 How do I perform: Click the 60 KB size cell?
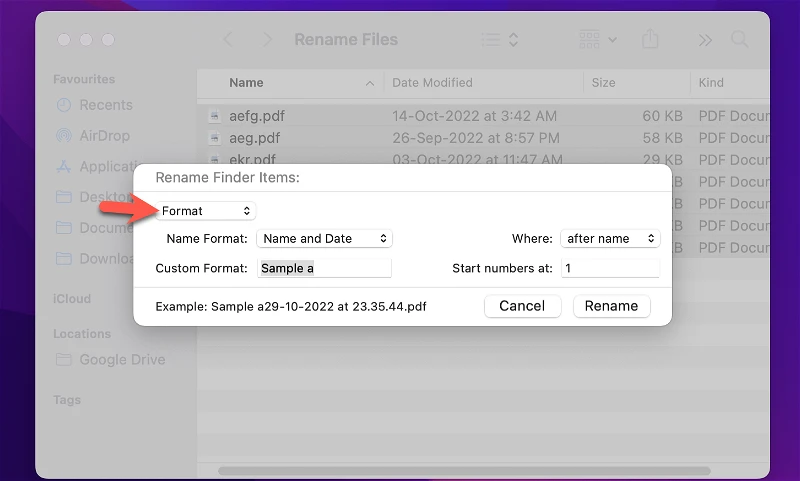point(662,116)
